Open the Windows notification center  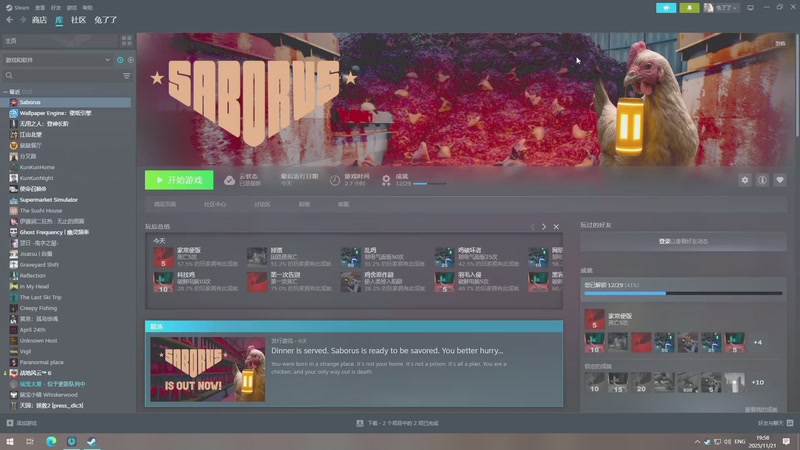tap(786, 441)
